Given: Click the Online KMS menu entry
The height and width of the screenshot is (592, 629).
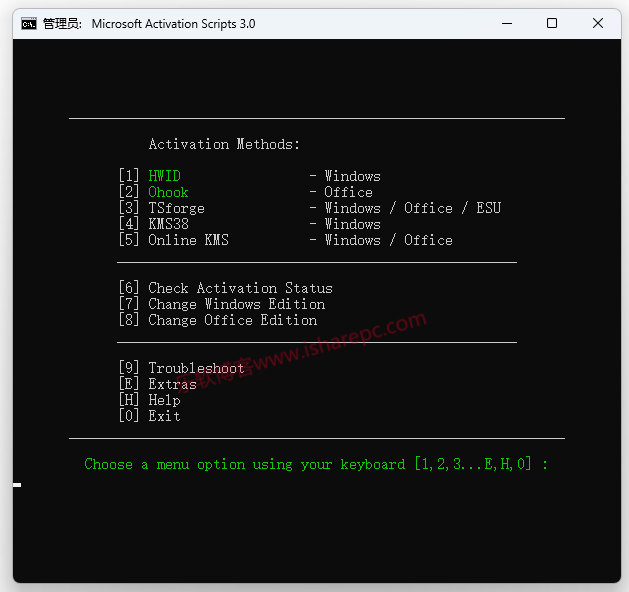Looking at the screenshot, I should coord(189,240).
